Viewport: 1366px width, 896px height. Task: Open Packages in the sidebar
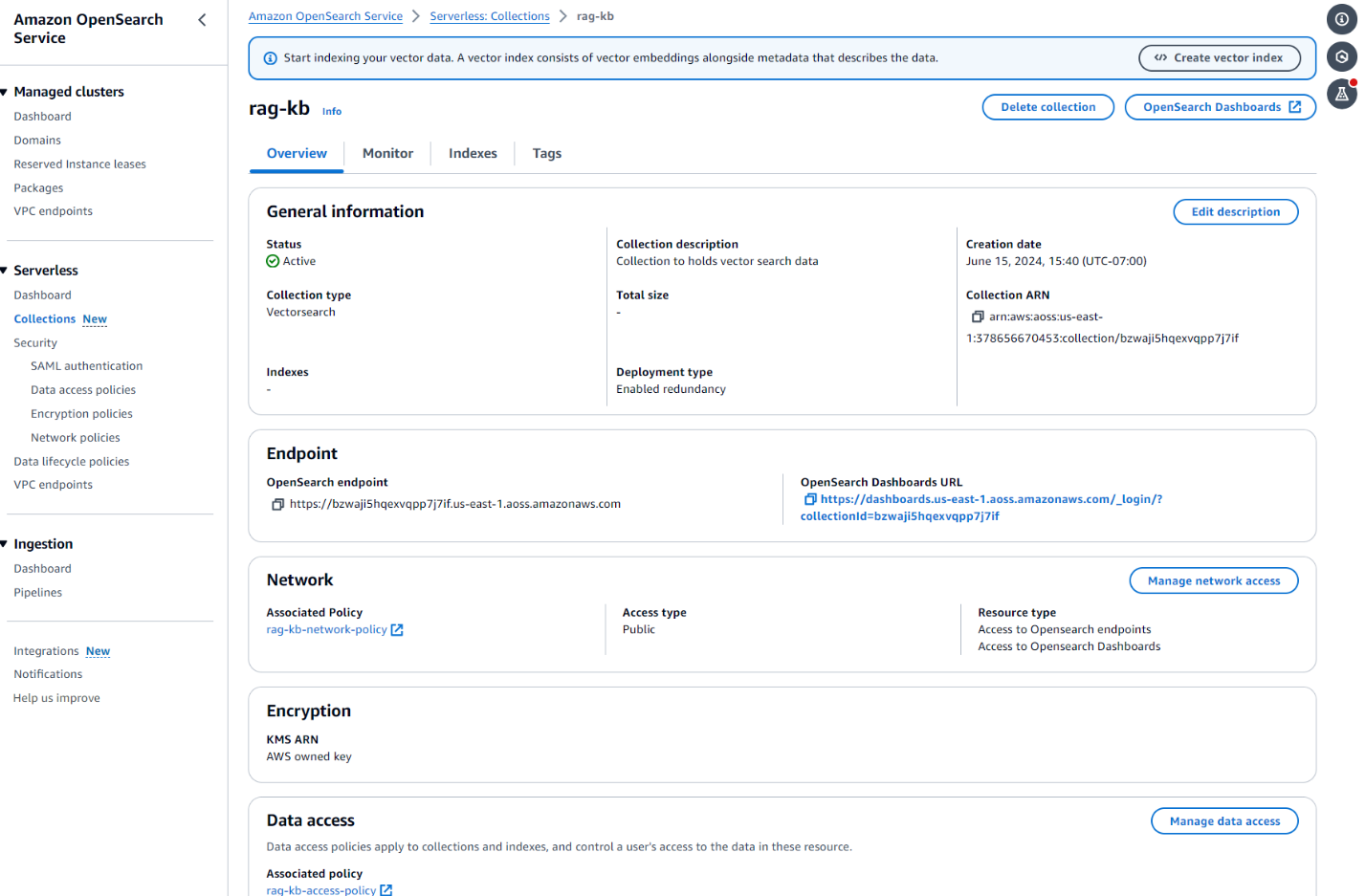38,188
